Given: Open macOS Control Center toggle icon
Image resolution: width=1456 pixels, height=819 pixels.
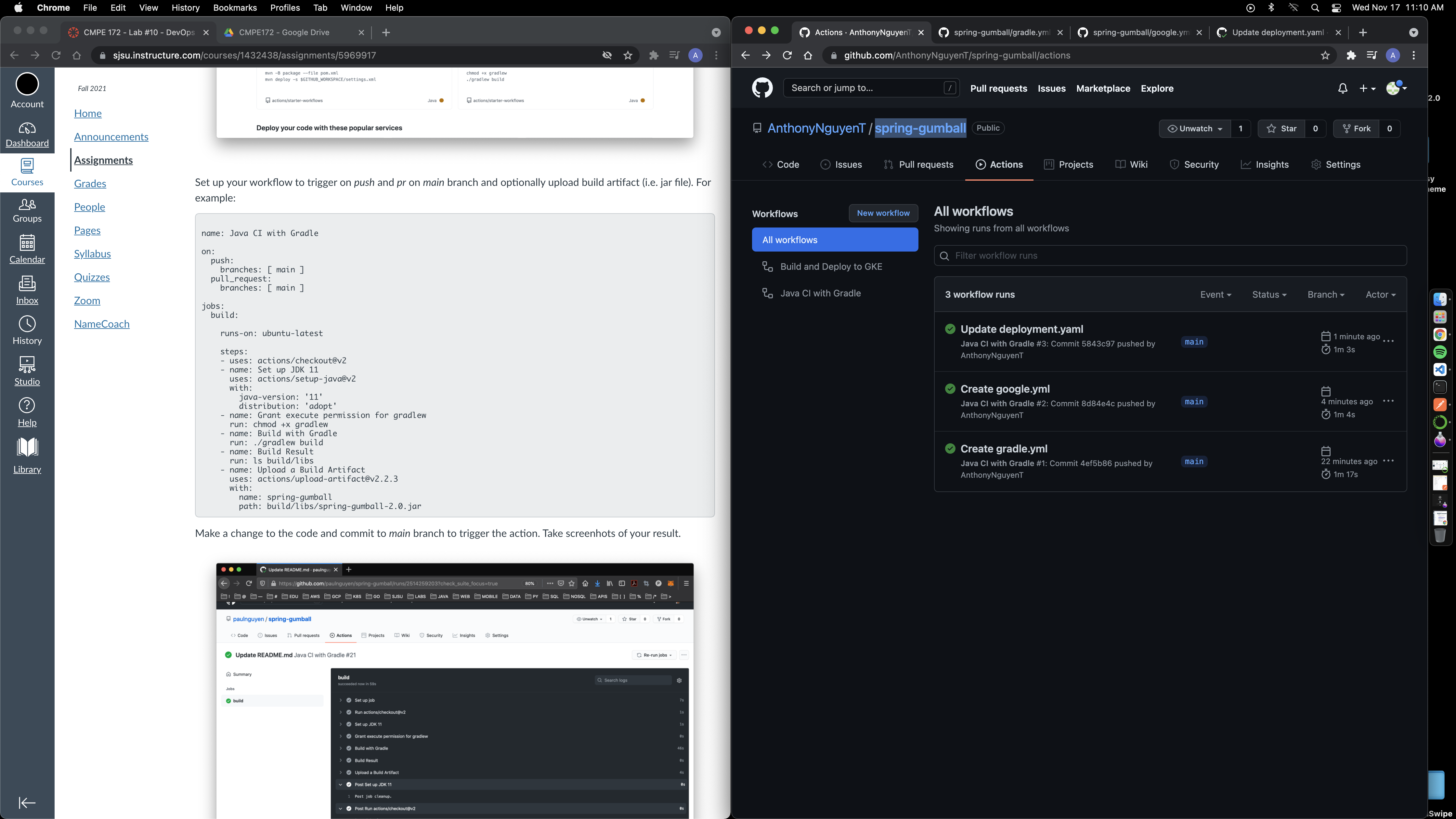Looking at the screenshot, I should tap(1336, 8).
